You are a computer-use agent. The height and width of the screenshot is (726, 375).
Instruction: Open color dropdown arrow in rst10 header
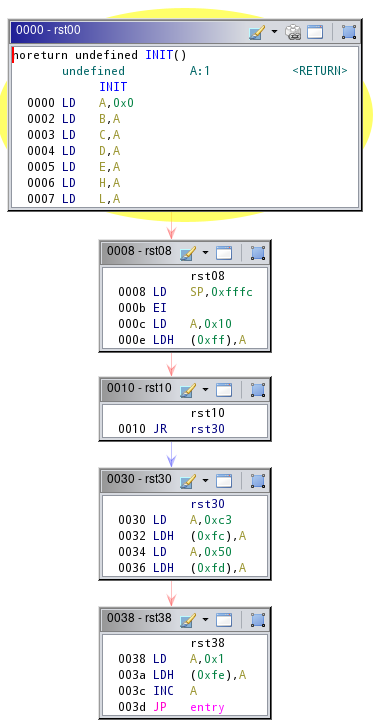205,390
